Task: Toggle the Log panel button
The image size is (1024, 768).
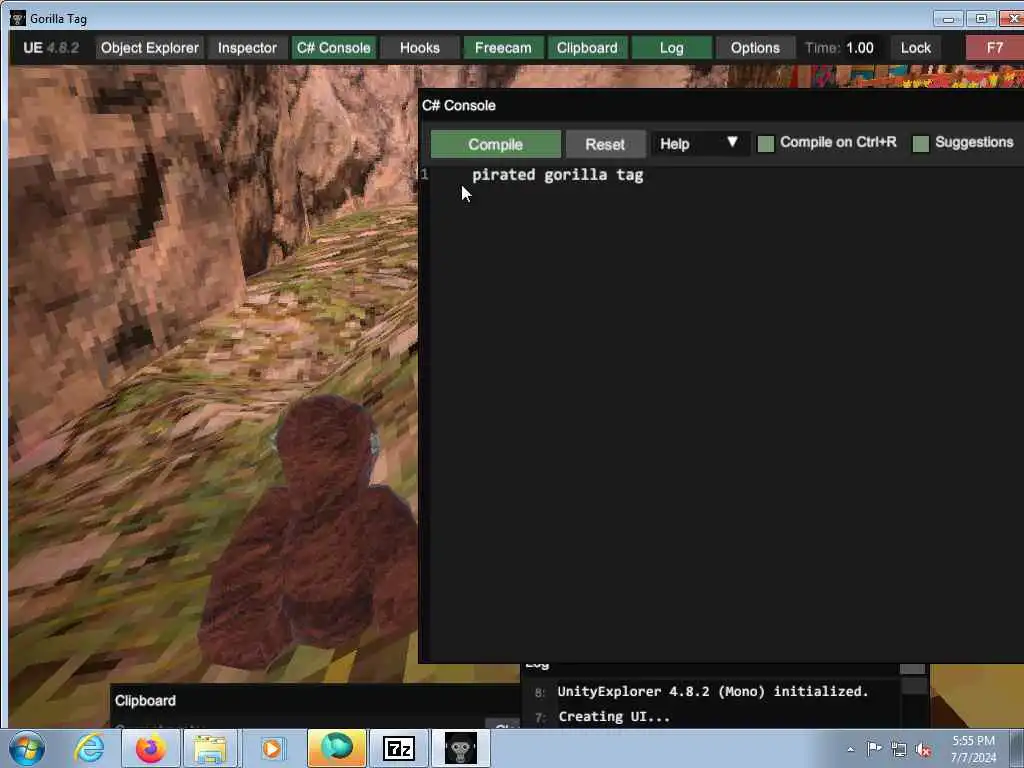Action: (671, 48)
